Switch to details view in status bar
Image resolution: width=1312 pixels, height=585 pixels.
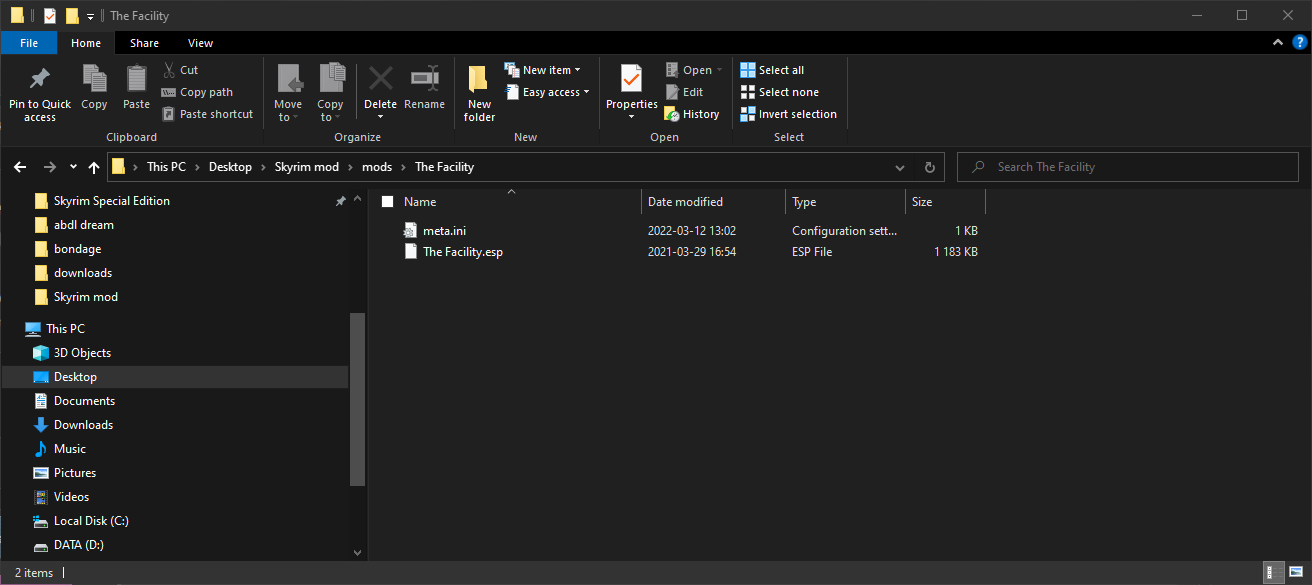click(x=1275, y=573)
